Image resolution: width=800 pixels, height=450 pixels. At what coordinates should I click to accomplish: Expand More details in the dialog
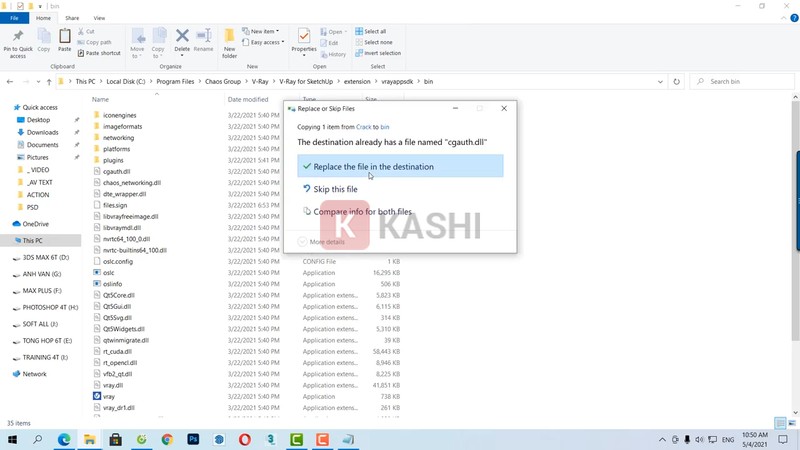click(x=322, y=242)
